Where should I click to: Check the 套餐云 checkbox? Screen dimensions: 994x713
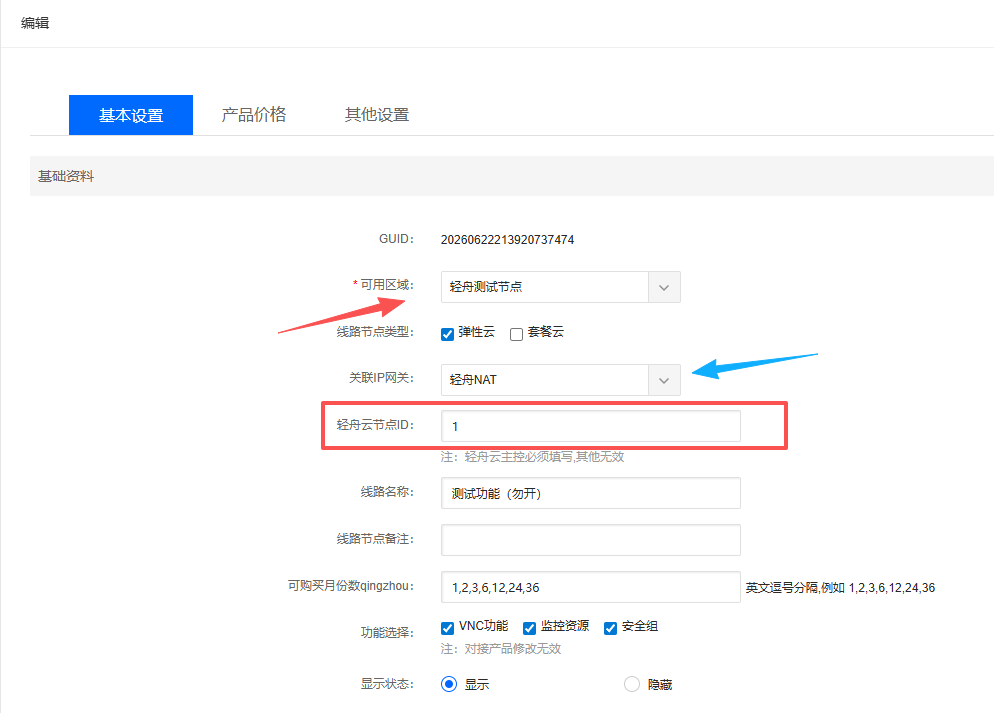click(x=517, y=334)
